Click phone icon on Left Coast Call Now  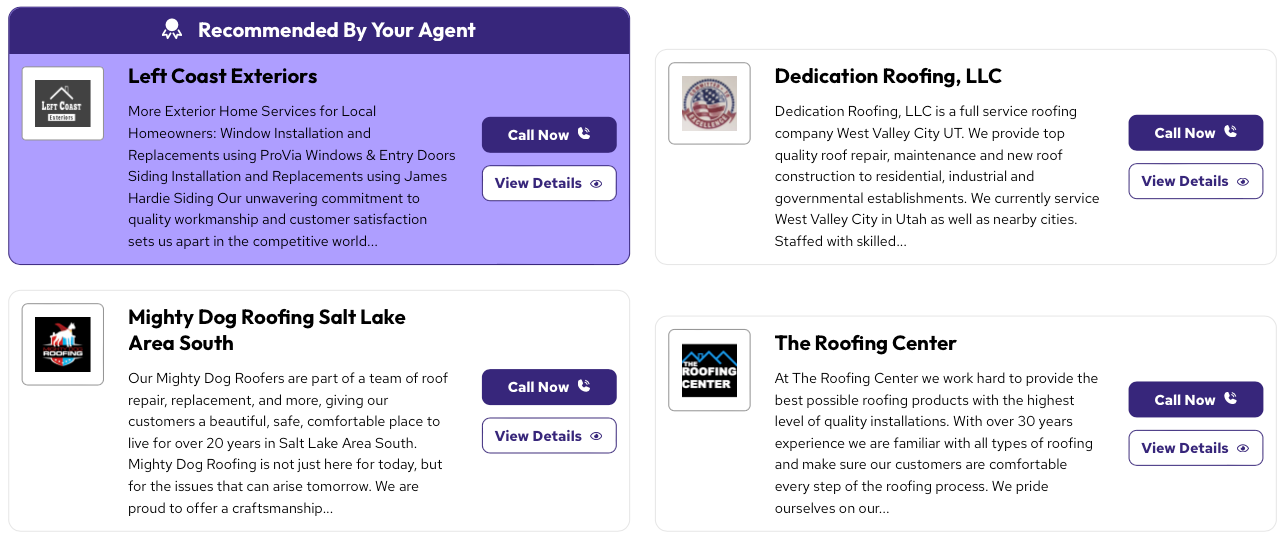click(x=585, y=134)
